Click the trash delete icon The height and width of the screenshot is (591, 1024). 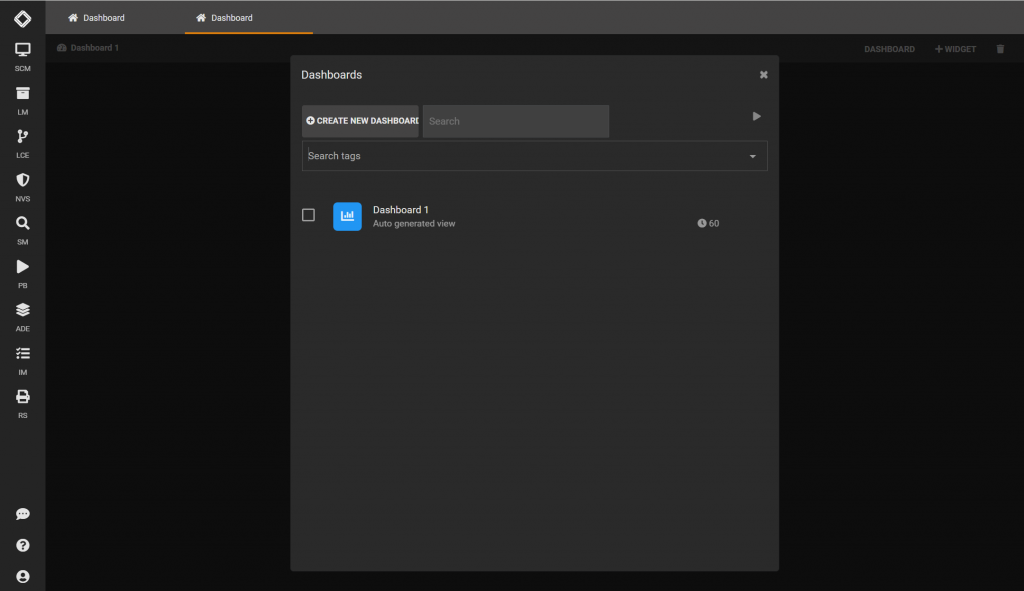point(1000,49)
